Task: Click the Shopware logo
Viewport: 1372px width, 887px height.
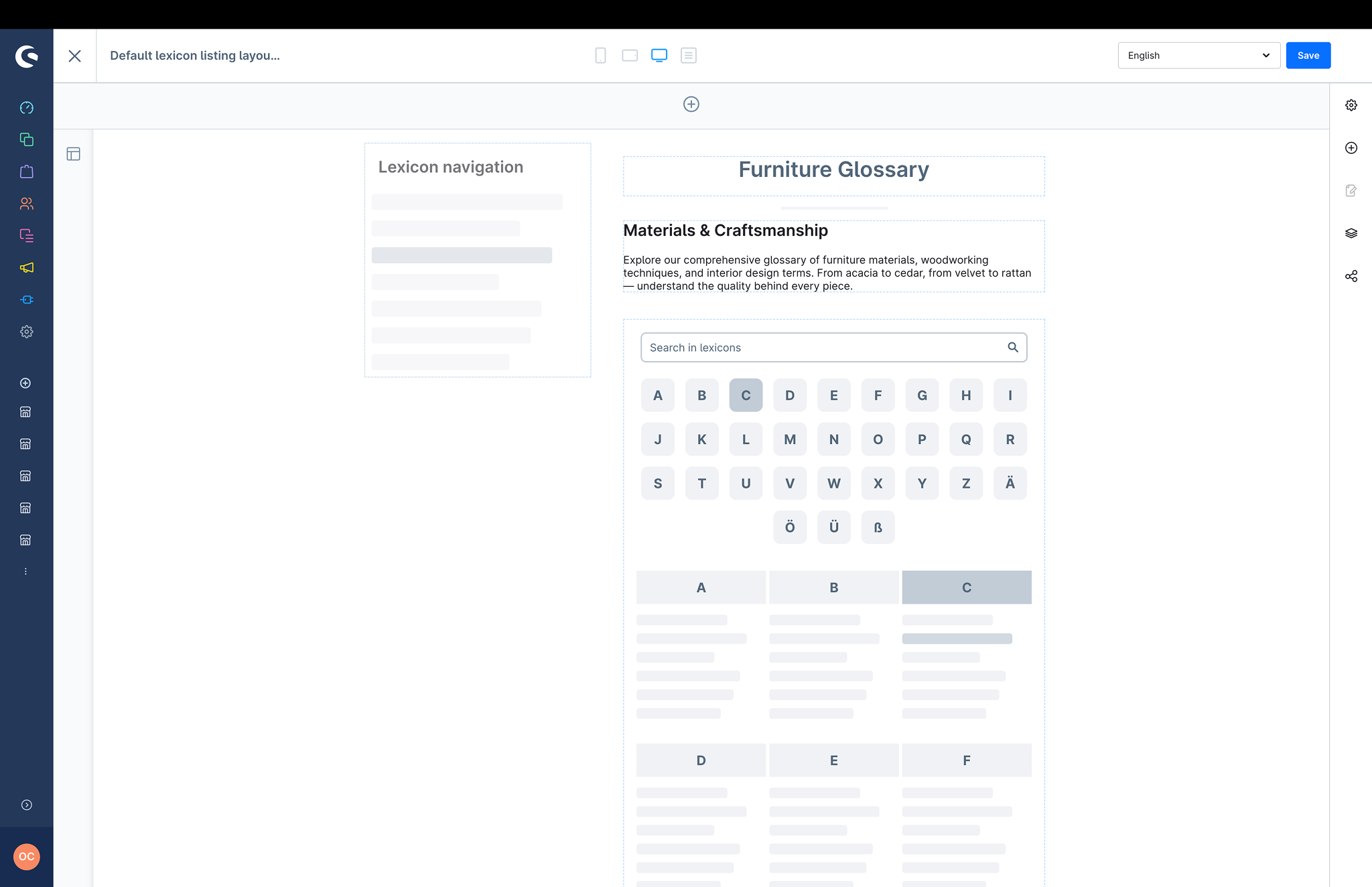Action: (27, 56)
